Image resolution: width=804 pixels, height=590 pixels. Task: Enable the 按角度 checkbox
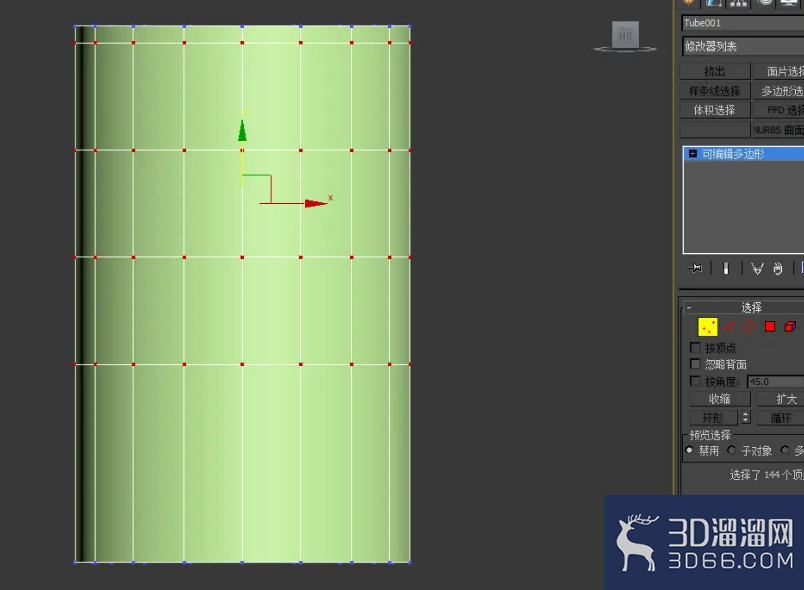(x=695, y=381)
